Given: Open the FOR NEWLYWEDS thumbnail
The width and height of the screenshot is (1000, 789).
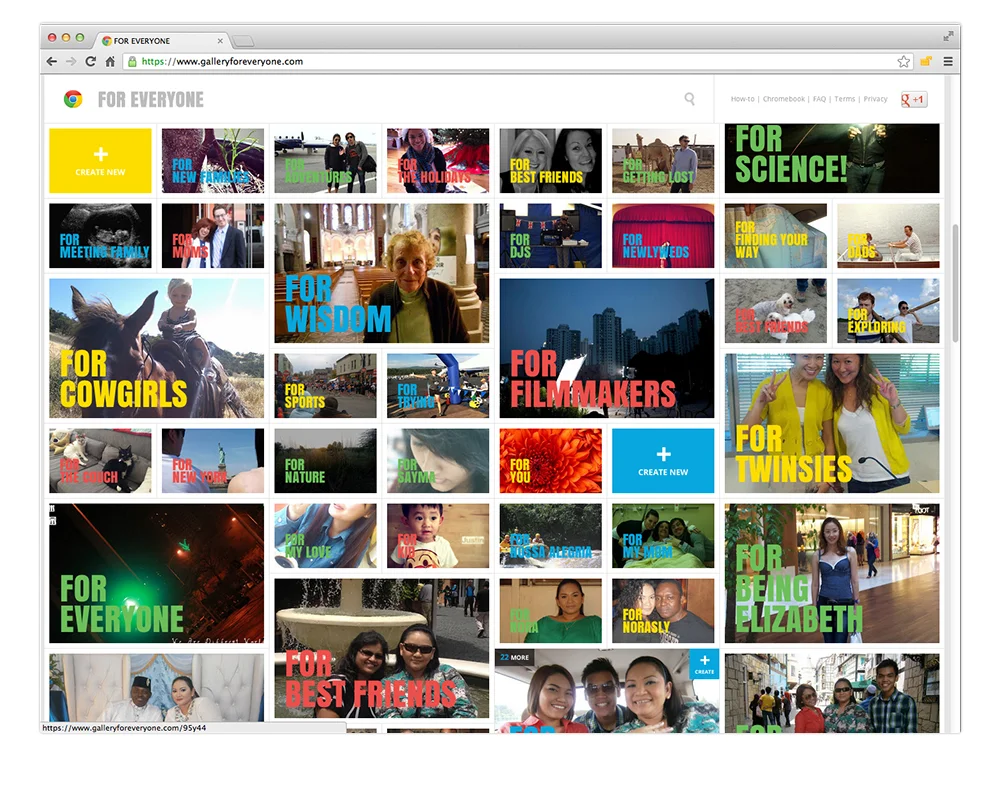Looking at the screenshot, I should pyautogui.click(x=663, y=236).
